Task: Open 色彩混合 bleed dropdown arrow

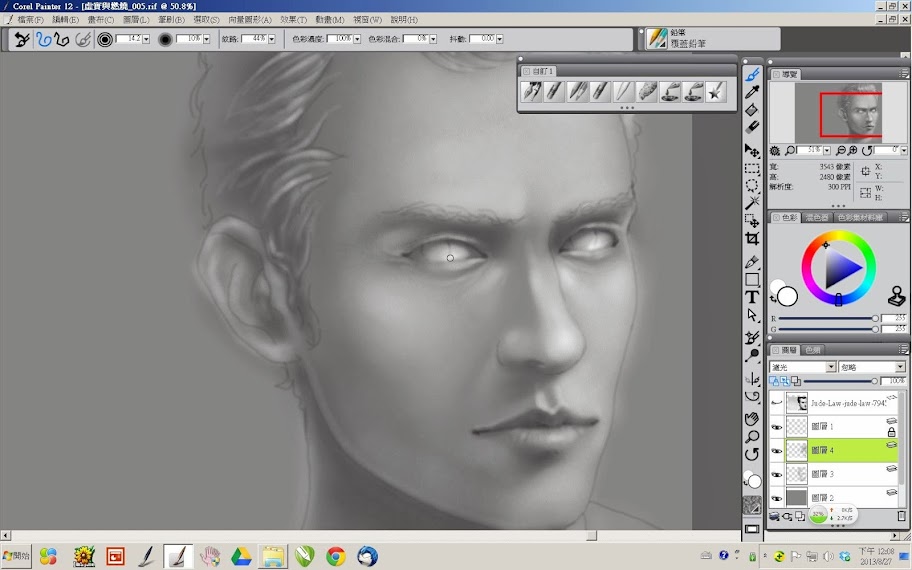Action: tap(433, 39)
